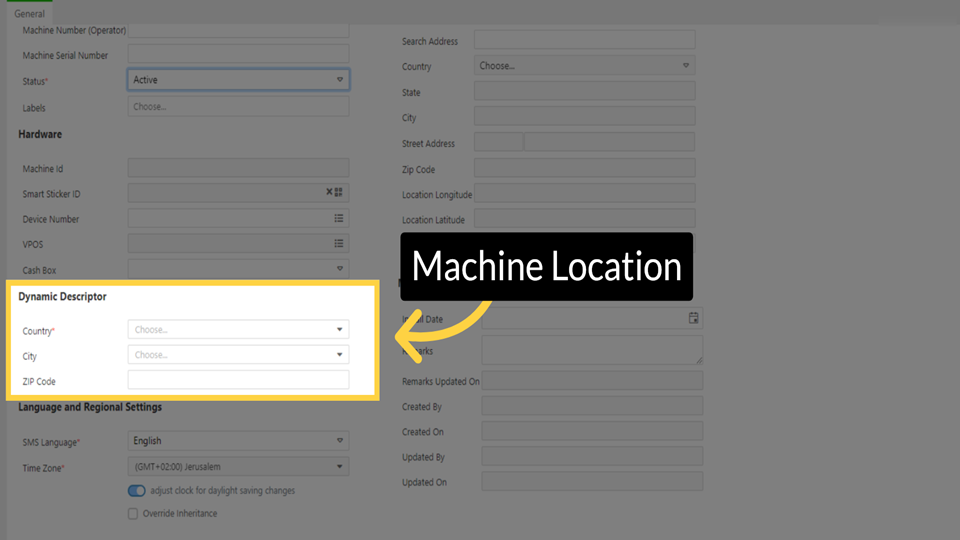The width and height of the screenshot is (960, 540).
Task: Click the Time Zone dropdown arrow
Action: click(x=340, y=467)
